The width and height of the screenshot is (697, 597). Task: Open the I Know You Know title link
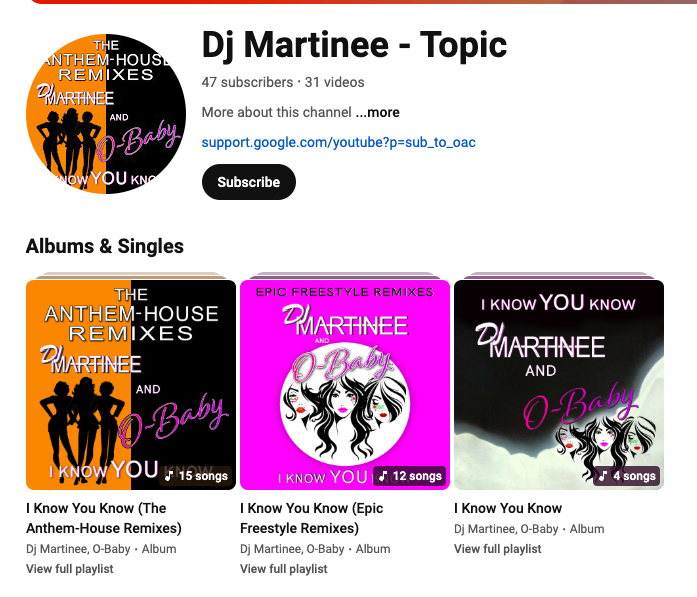pos(508,508)
